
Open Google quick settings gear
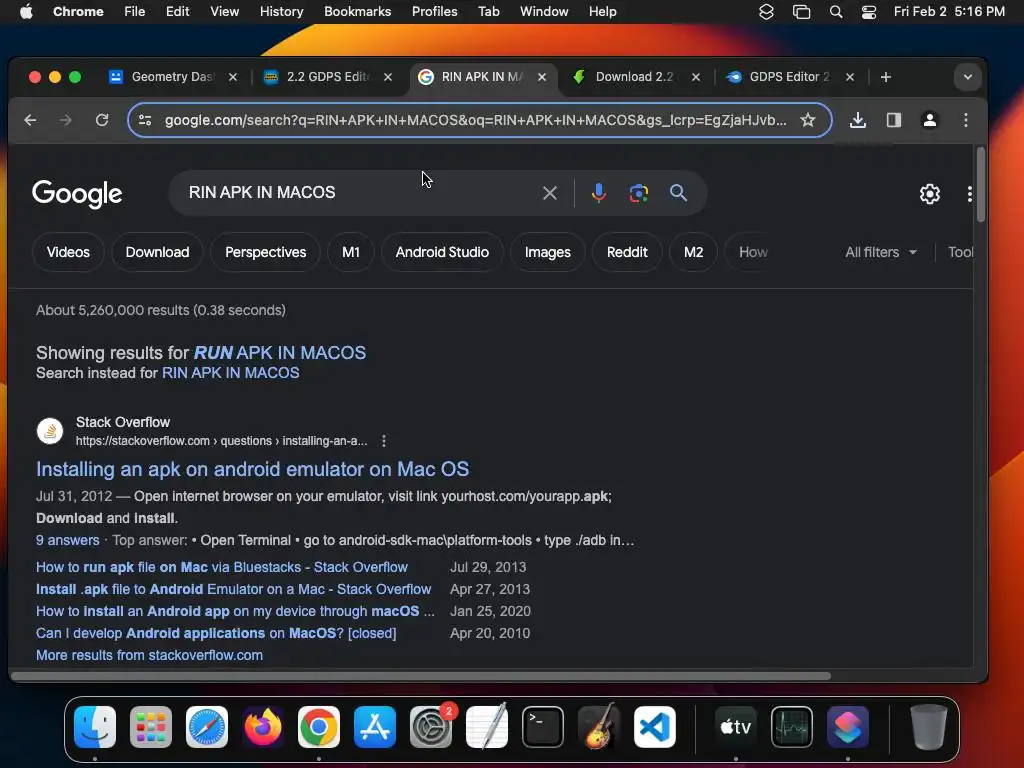coord(929,194)
